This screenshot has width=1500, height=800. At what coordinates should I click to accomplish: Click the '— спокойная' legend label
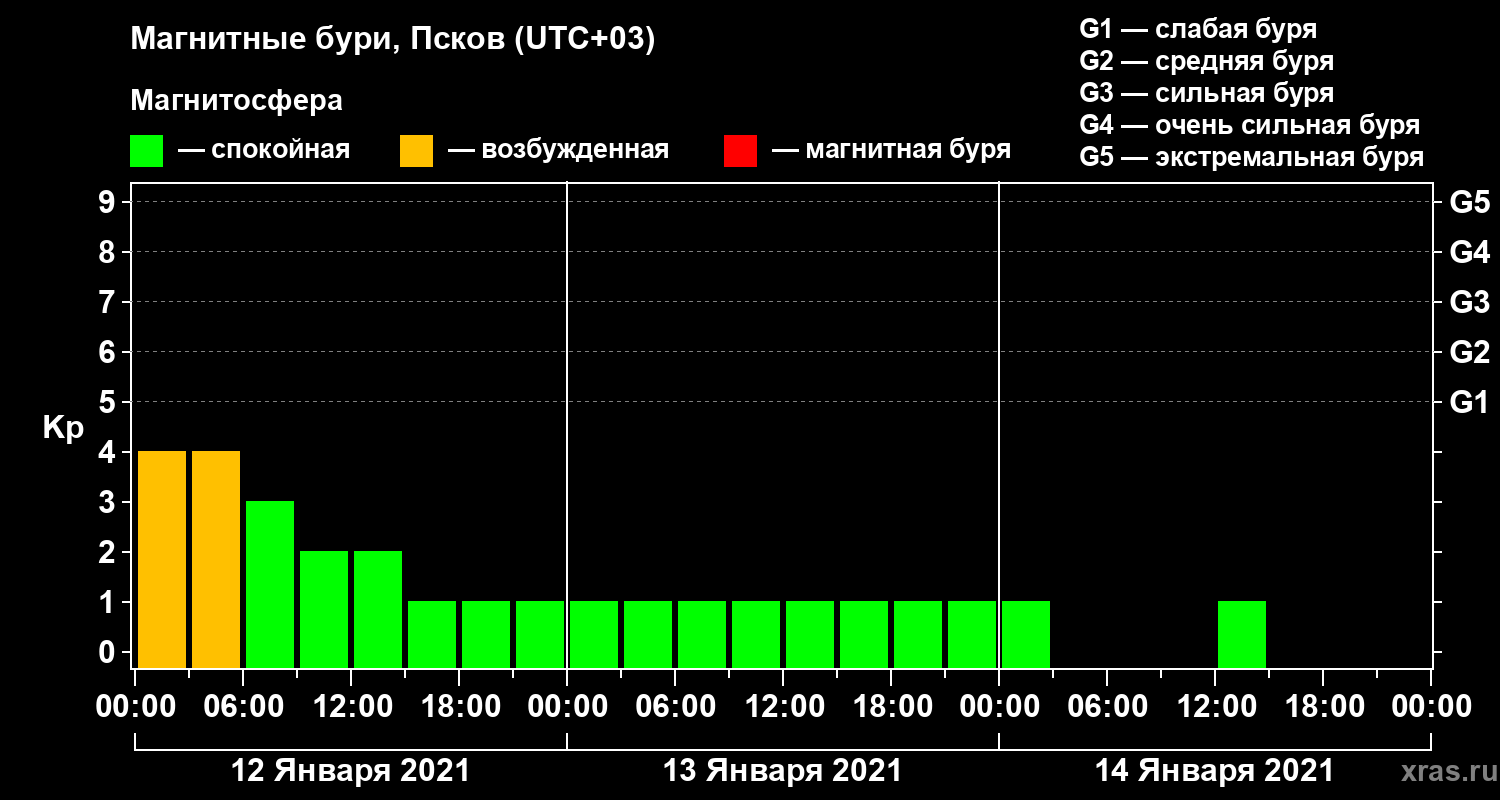[x=264, y=150]
